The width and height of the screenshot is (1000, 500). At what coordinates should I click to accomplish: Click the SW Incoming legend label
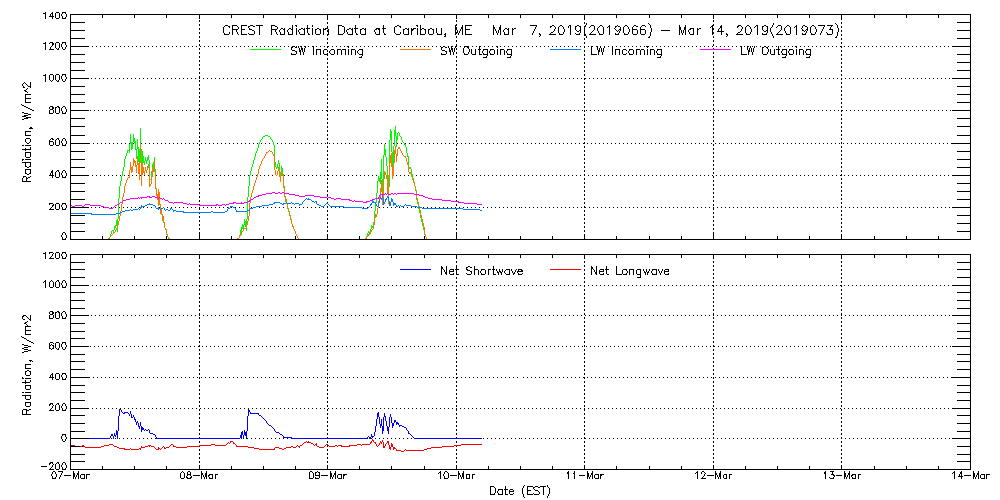pos(326,52)
